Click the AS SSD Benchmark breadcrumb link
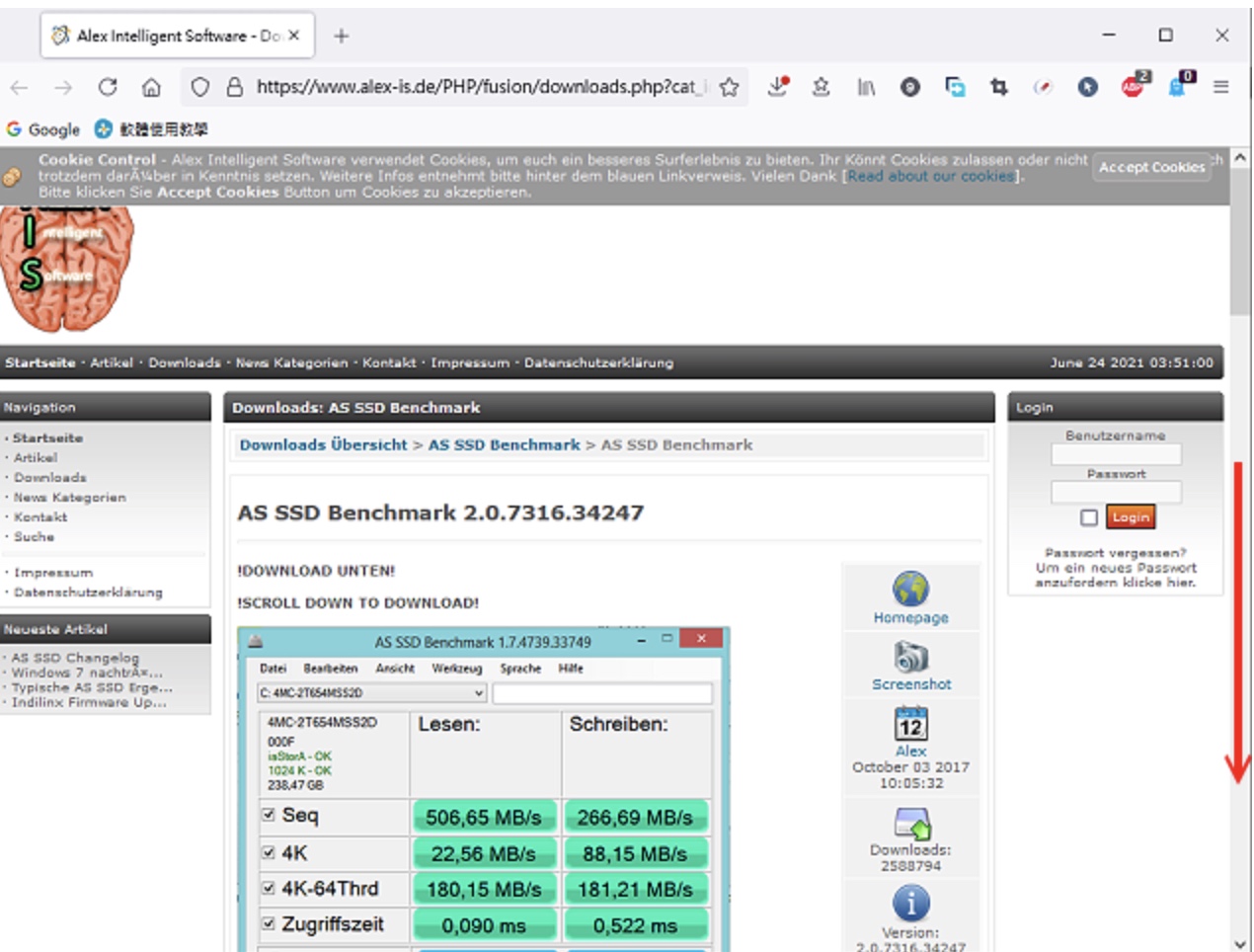 (x=504, y=444)
